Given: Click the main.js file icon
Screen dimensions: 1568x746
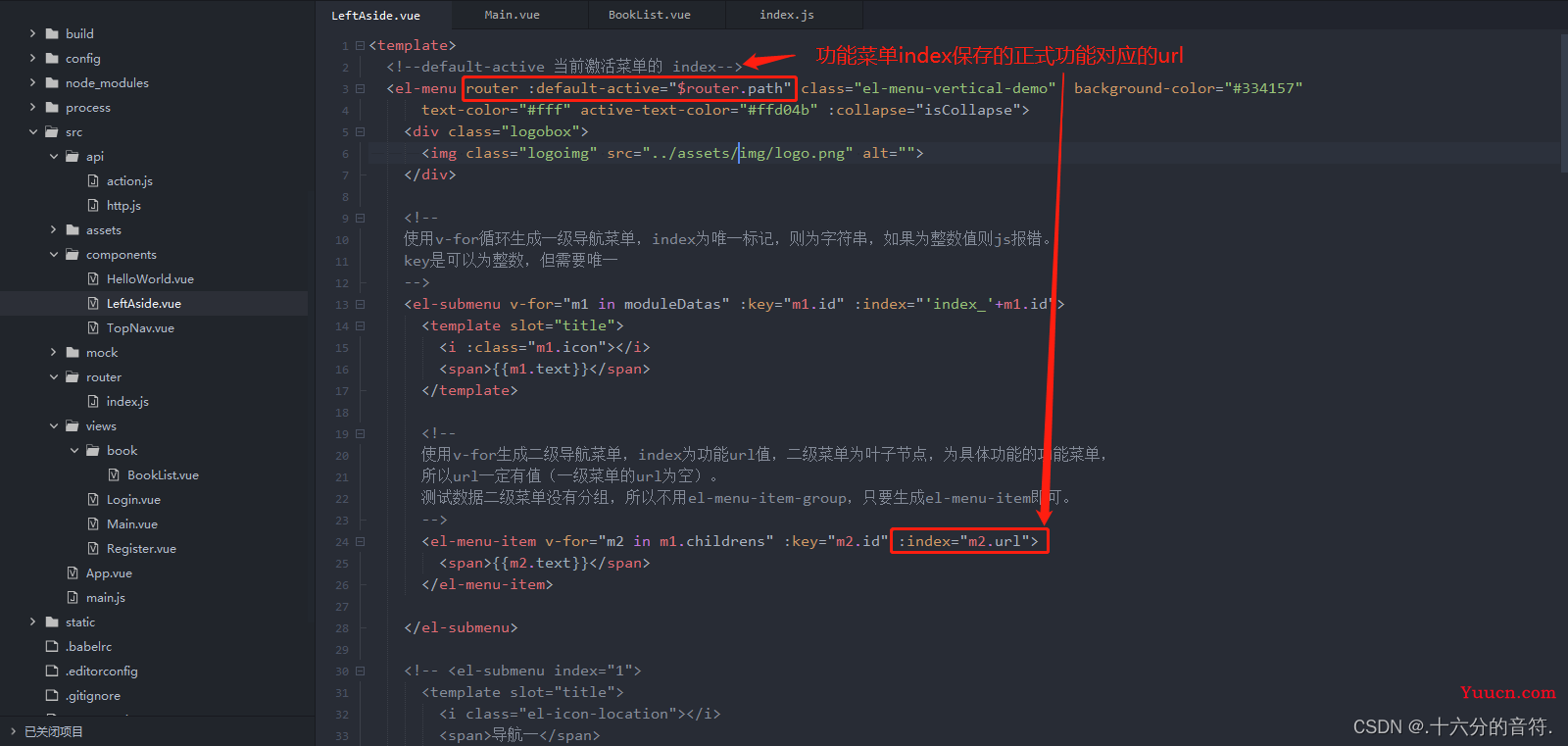Looking at the screenshot, I should point(73,597).
